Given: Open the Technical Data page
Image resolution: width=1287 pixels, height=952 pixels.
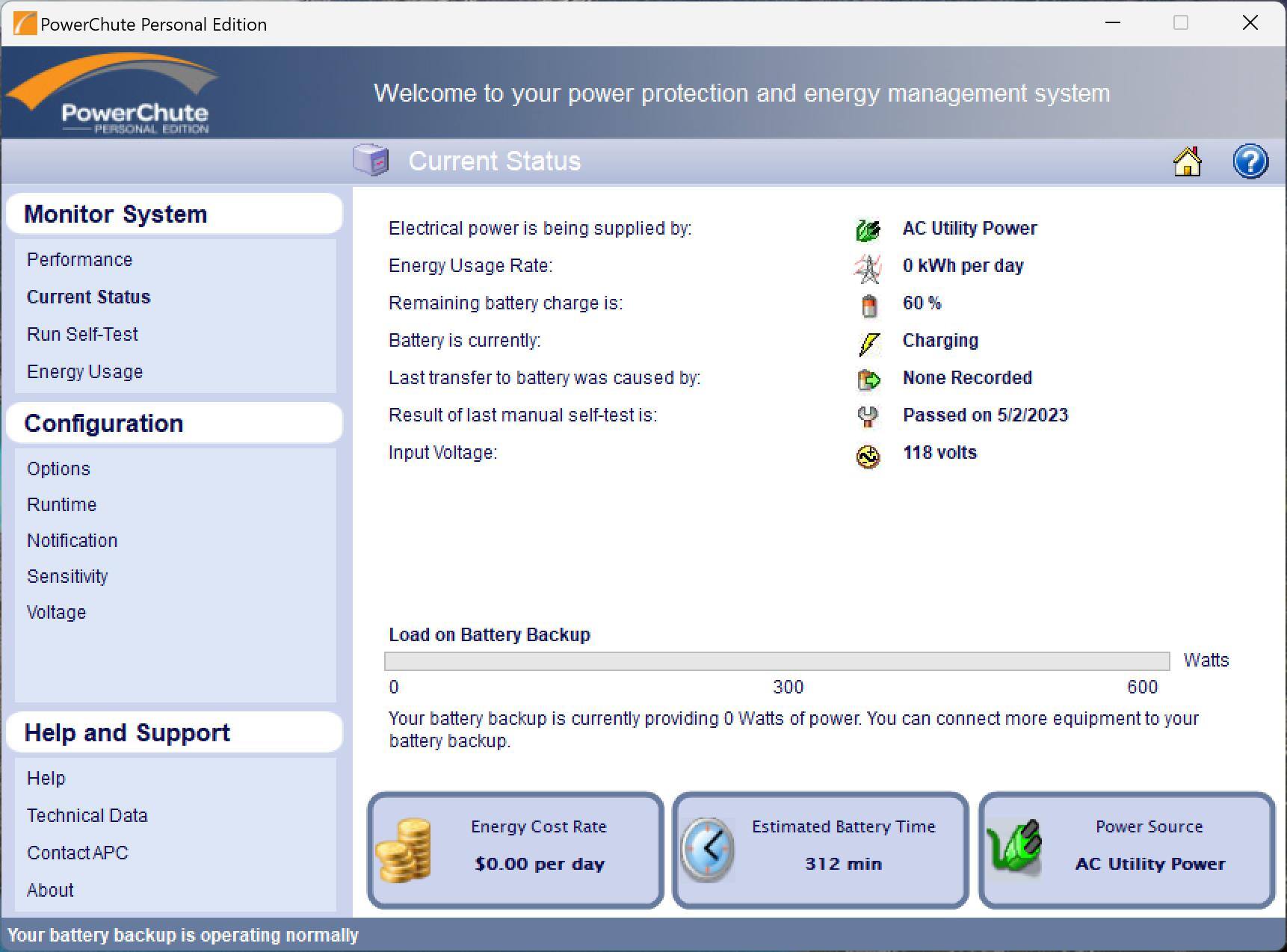Looking at the screenshot, I should point(87,815).
